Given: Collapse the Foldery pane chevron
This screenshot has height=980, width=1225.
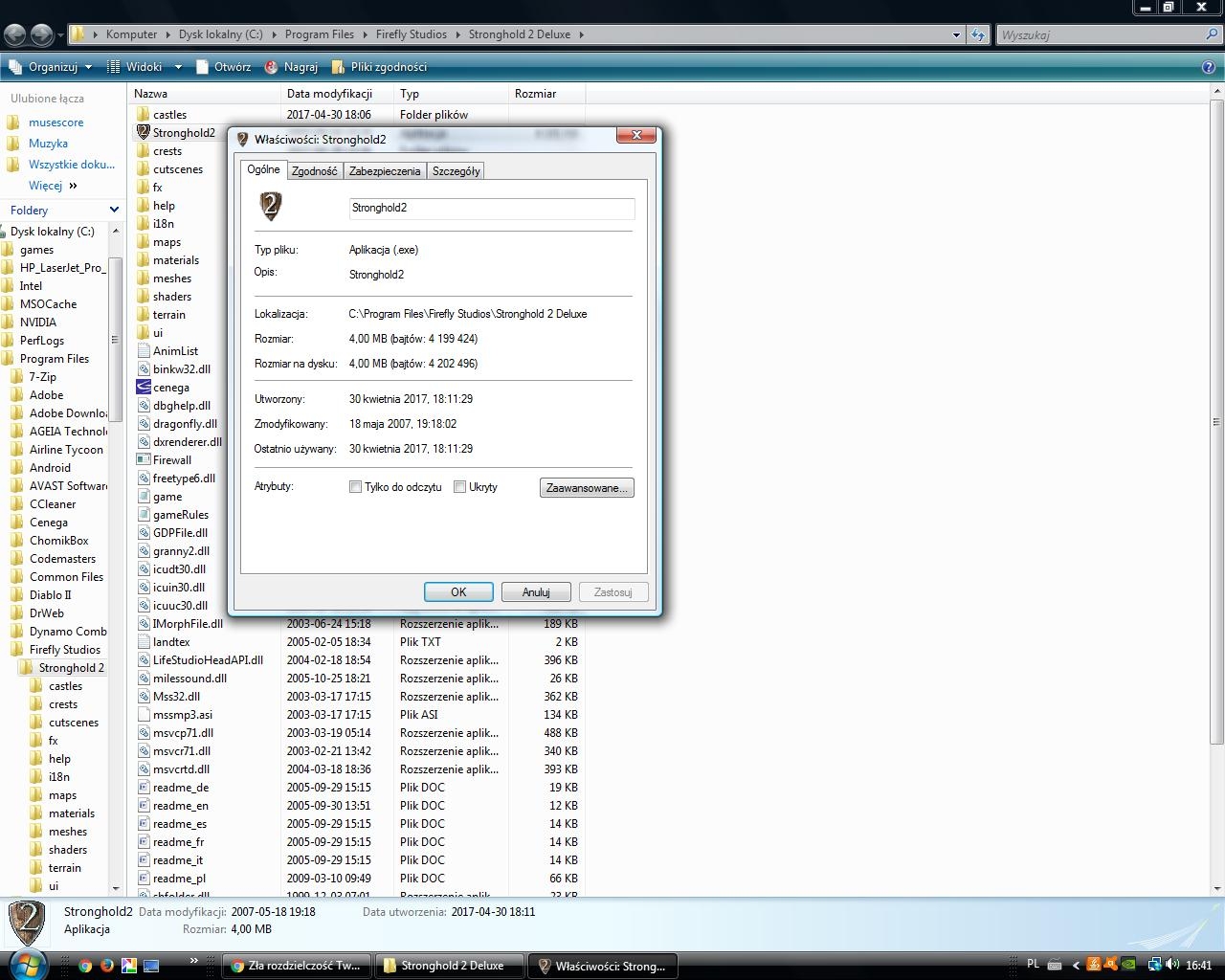Looking at the screenshot, I should click(x=114, y=210).
